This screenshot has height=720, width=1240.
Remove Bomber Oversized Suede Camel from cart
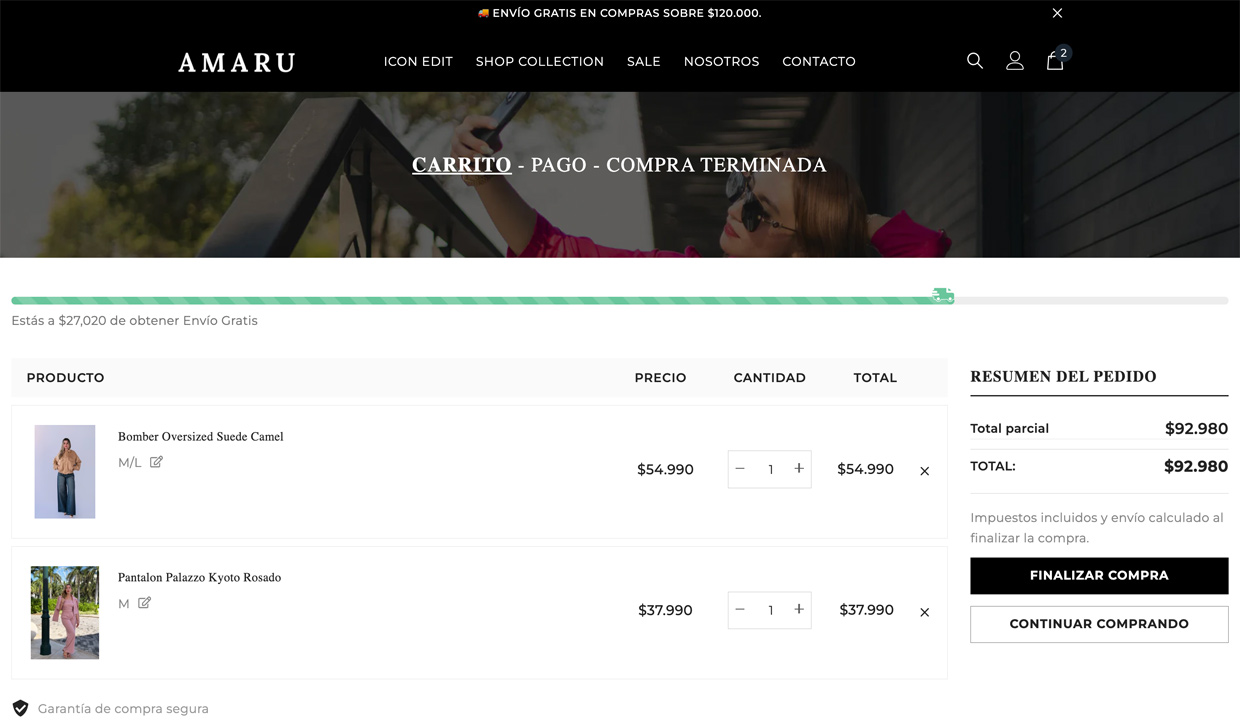click(x=924, y=471)
